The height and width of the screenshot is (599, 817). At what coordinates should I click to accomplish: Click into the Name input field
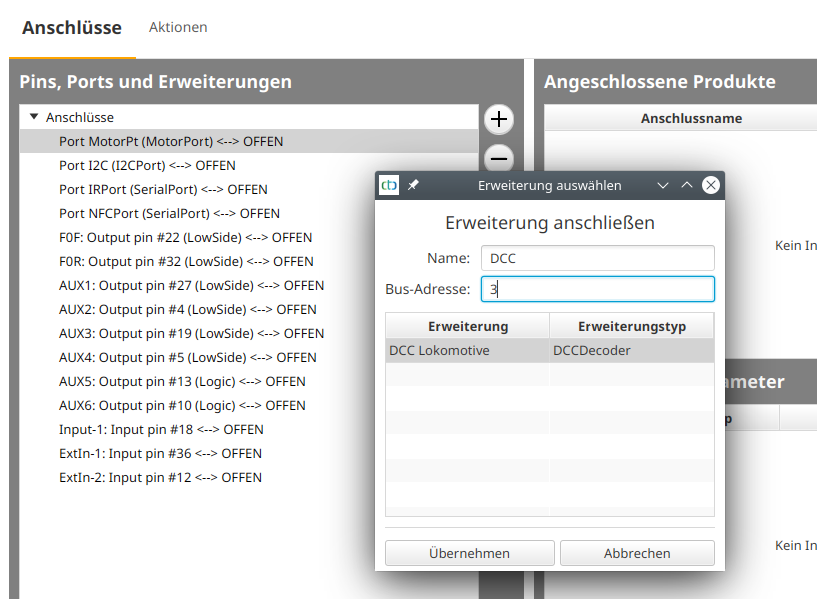point(597,258)
